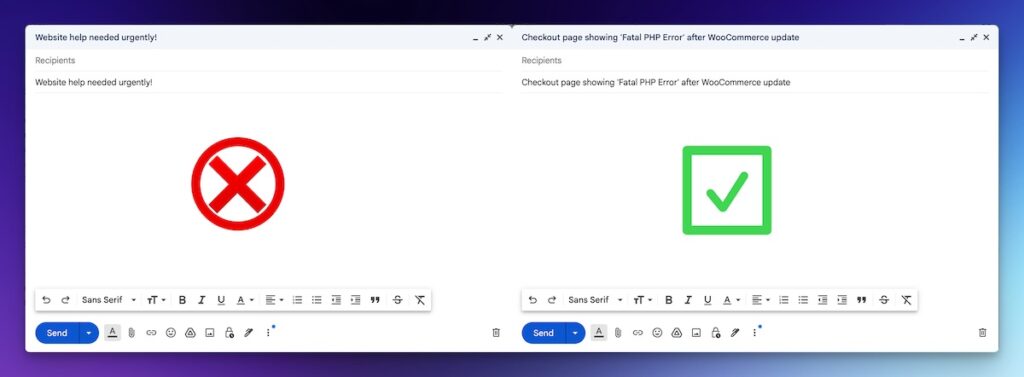Insert Drive files in the left compose window

point(190,333)
